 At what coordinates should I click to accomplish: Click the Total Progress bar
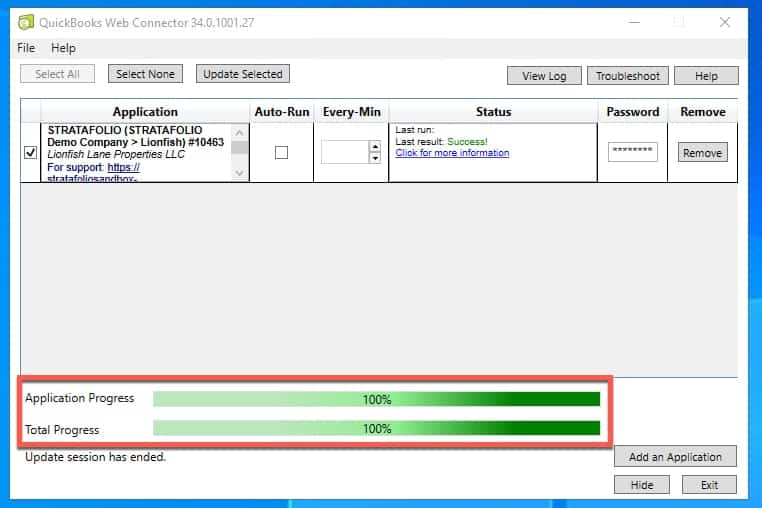[377, 428]
